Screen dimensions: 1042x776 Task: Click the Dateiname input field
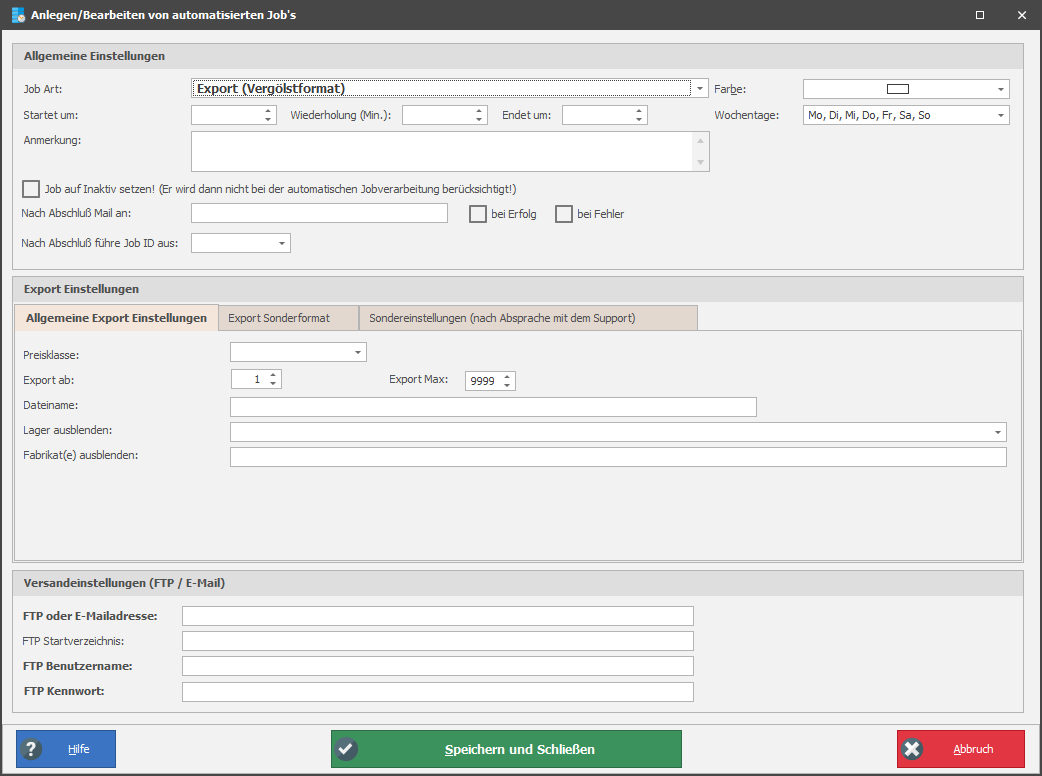tap(493, 407)
